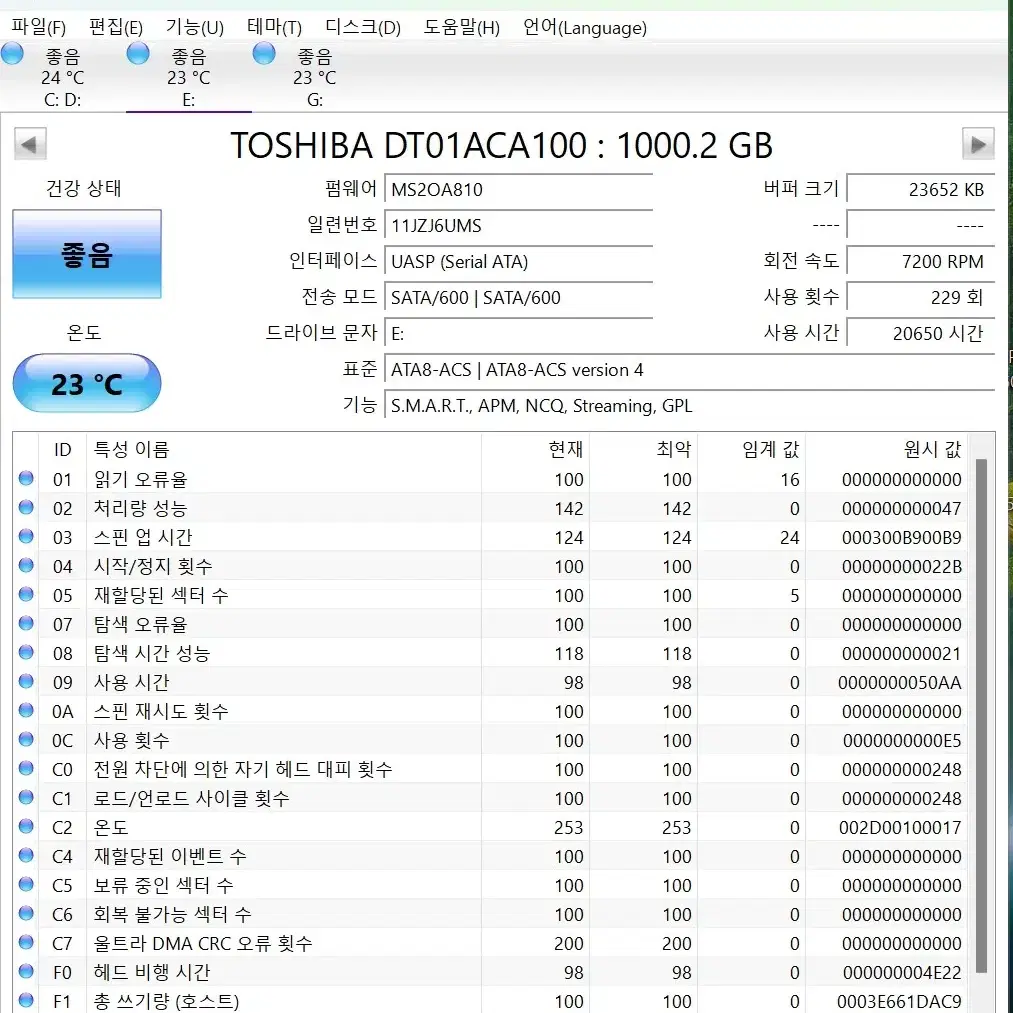The image size is (1013, 1013).
Task: Click the power-on hours value 20650 시간
Action: [x=920, y=334]
